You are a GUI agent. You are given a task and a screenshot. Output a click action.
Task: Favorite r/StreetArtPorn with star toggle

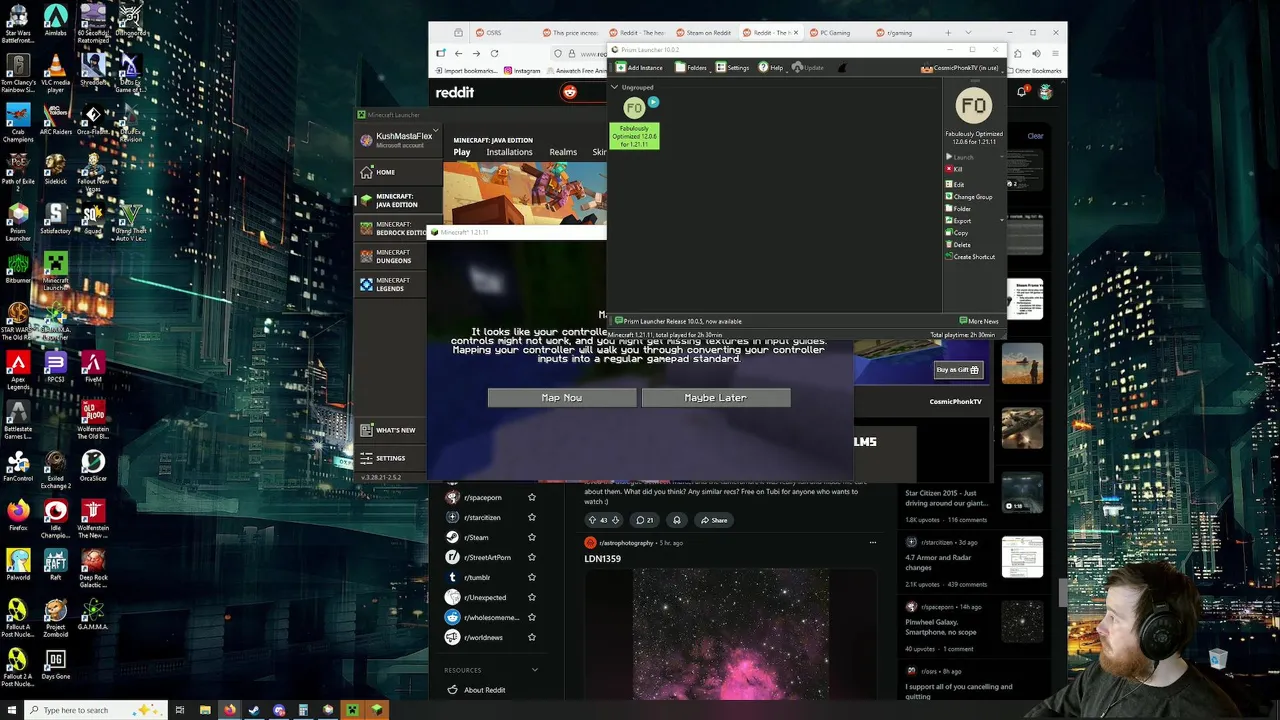coord(532,557)
